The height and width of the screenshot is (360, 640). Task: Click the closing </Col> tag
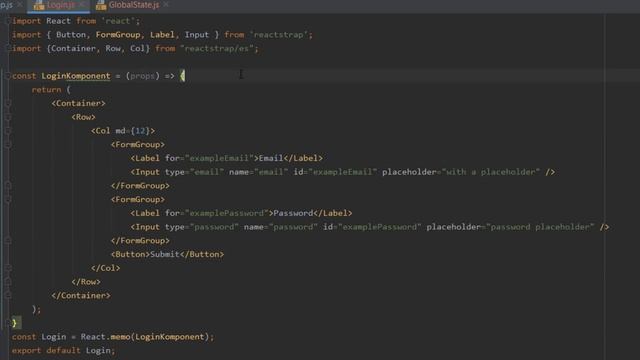click(106, 268)
